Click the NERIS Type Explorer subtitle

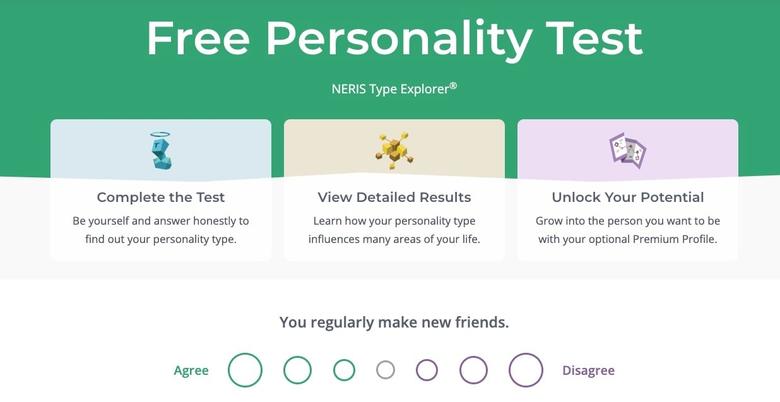[394, 88]
